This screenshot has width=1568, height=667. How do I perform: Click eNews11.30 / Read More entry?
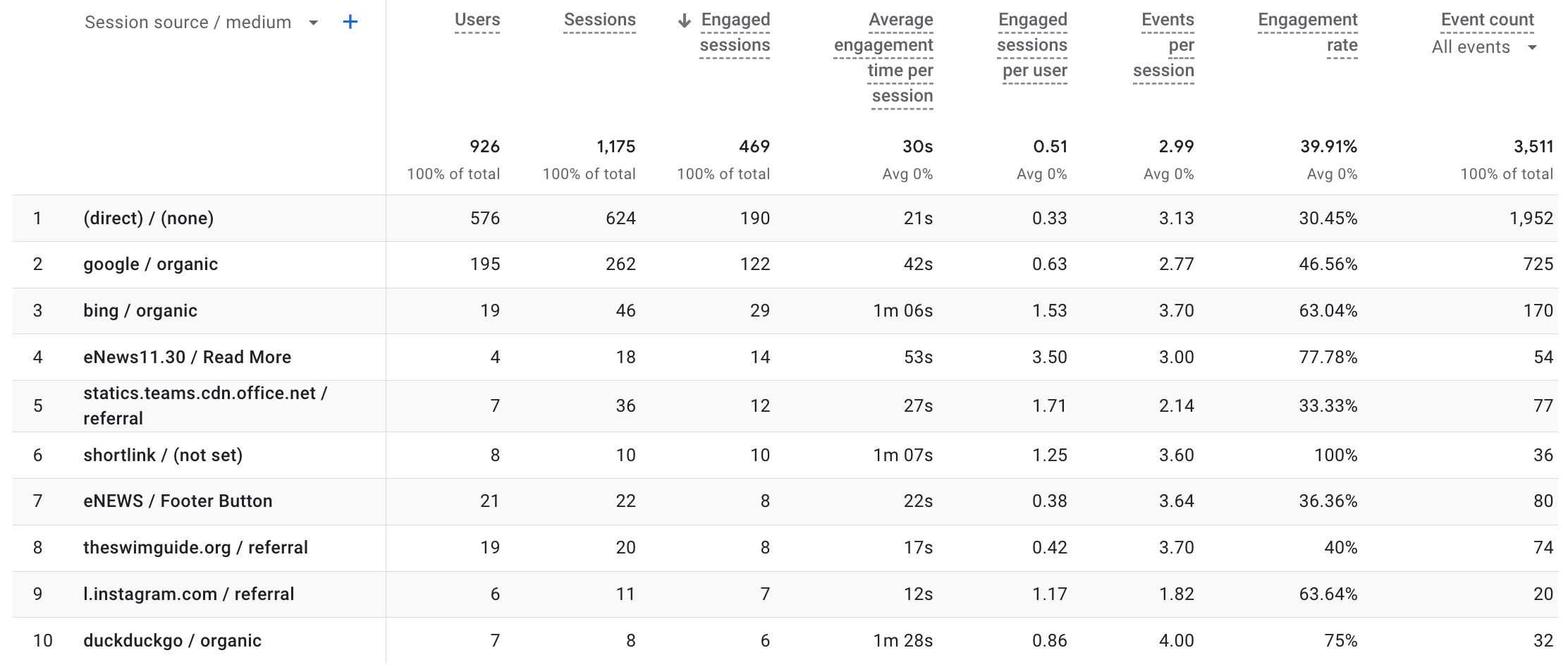click(187, 357)
